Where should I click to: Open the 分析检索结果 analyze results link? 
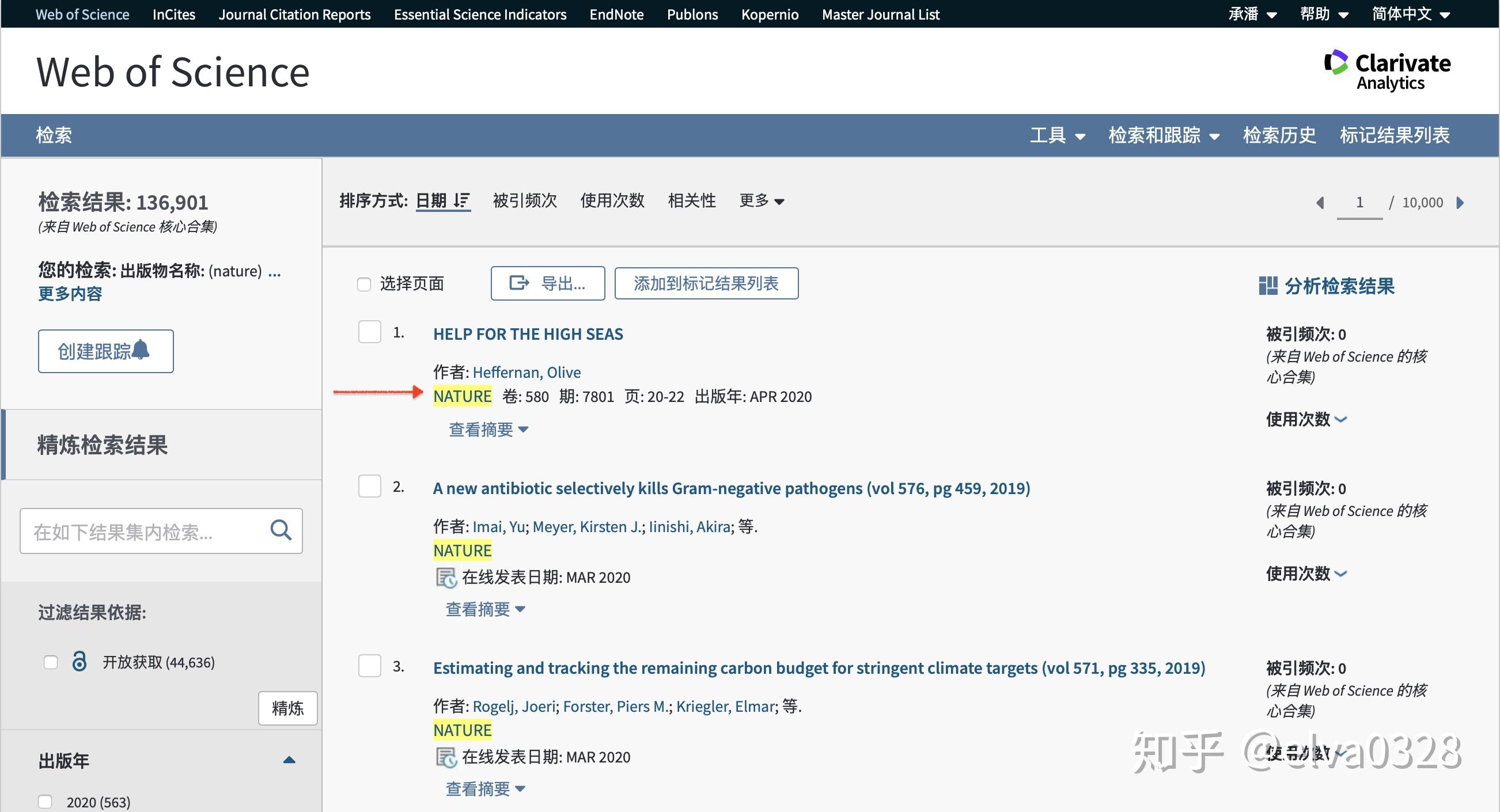[x=1339, y=286]
